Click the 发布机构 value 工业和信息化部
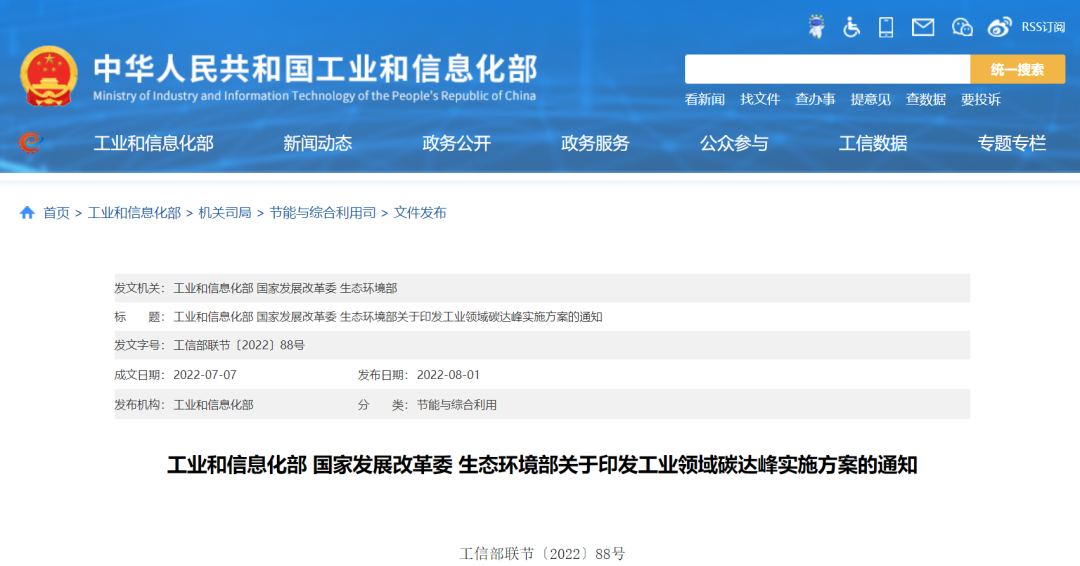The width and height of the screenshot is (1080, 566). (x=213, y=405)
